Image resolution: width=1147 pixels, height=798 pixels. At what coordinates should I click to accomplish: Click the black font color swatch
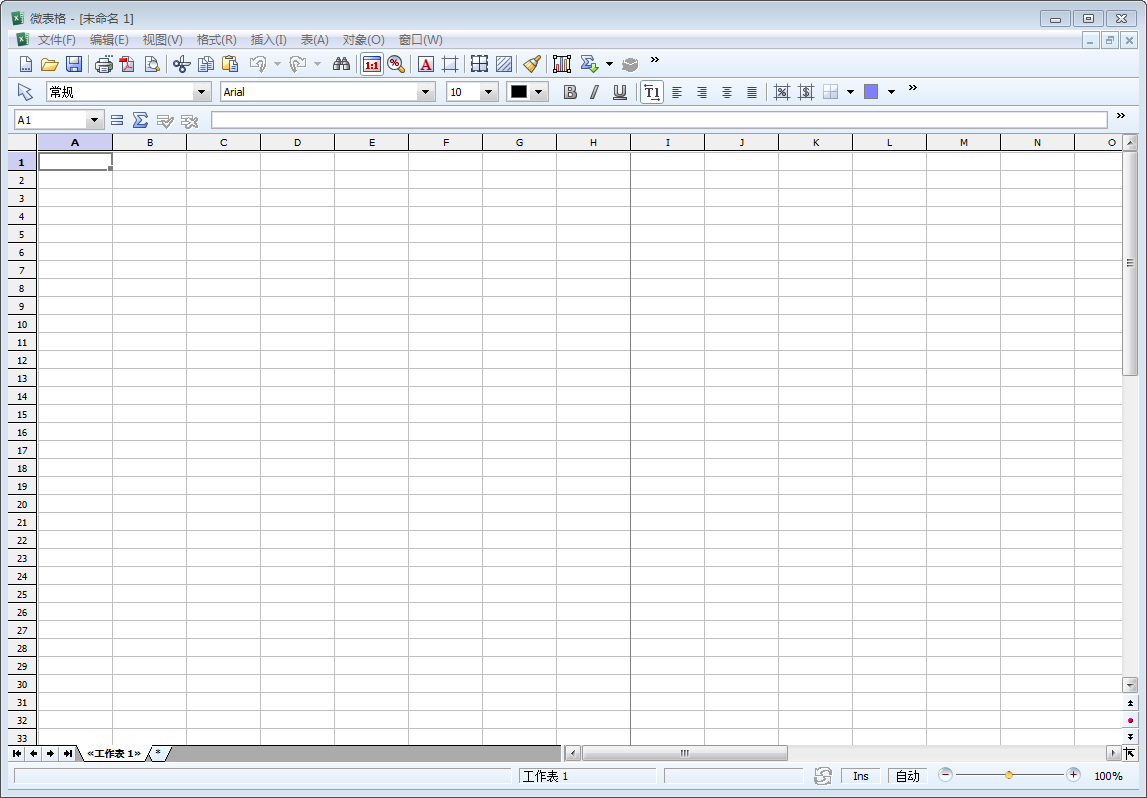point(519,92)
